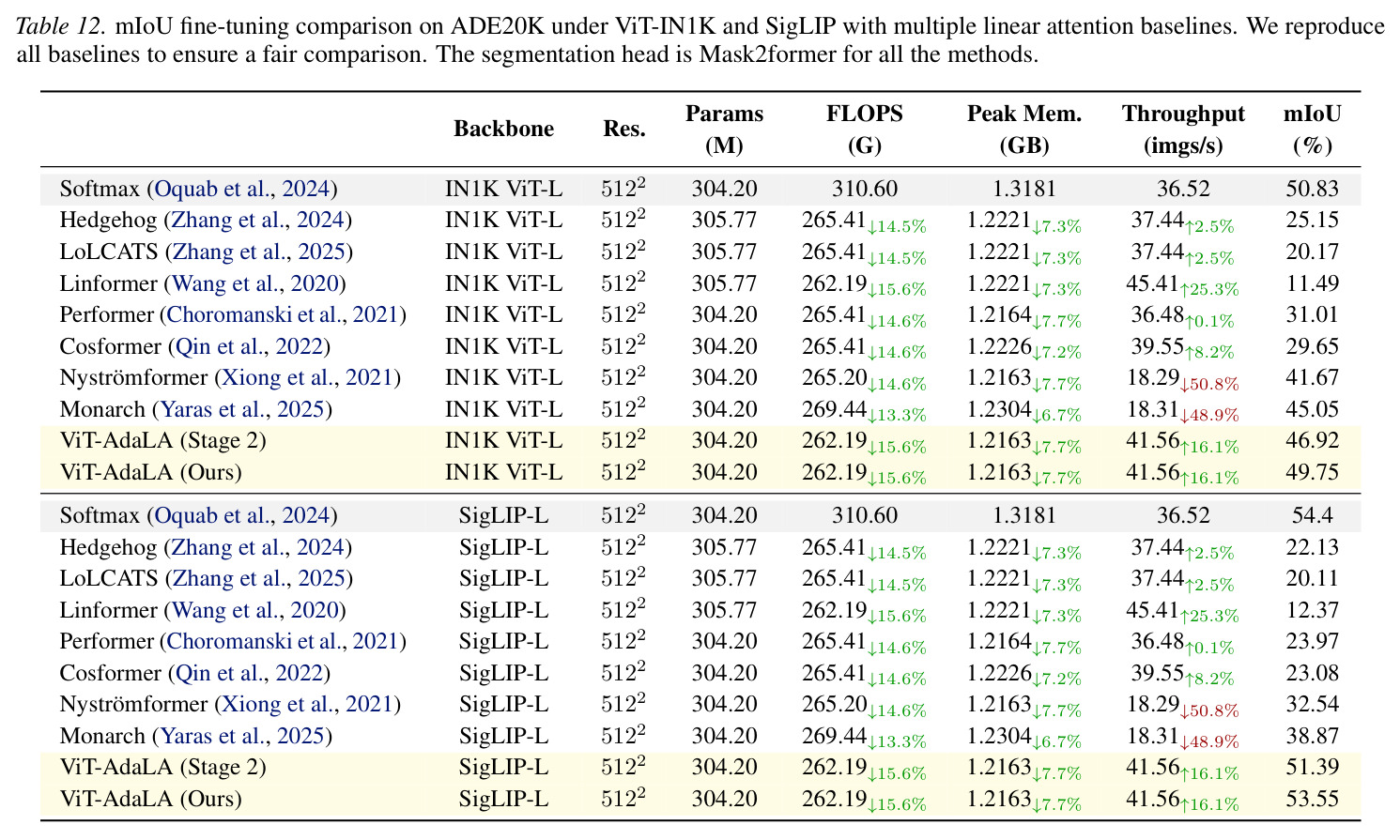Open Zhang et al., 2025 citation in IN1K ViT-L LoLCATS row
This screenshot has height=840, width=1400.
tap(256, 252)
